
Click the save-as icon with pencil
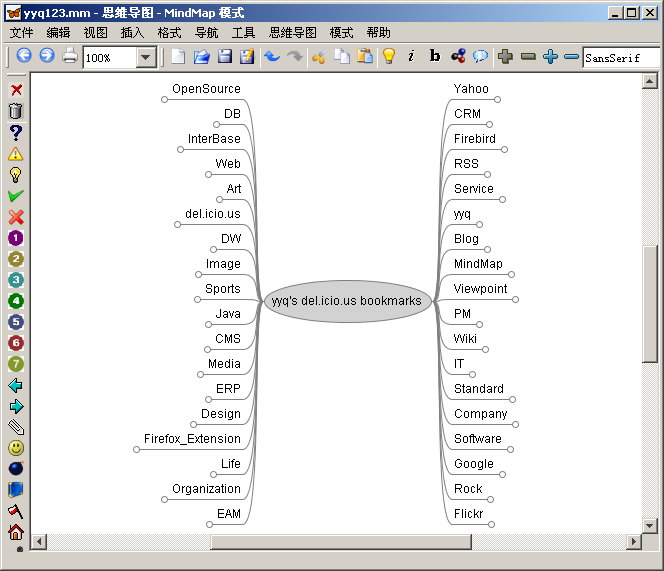click(247, 56)
